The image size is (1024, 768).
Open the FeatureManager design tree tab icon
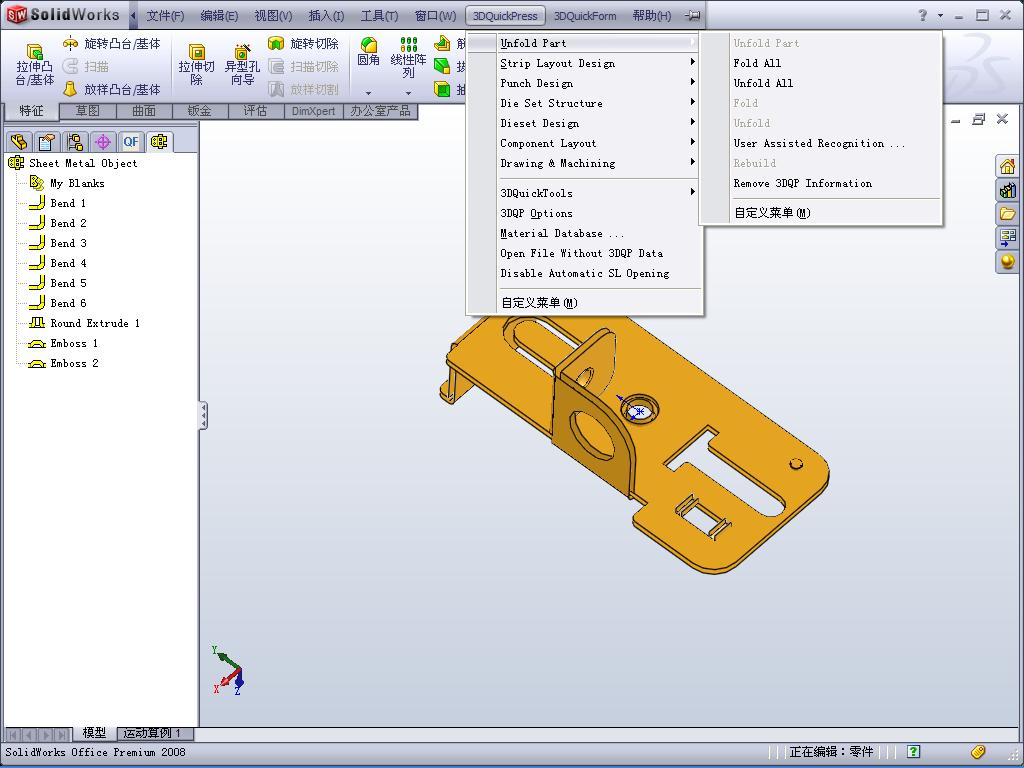[x=19, y=142]
